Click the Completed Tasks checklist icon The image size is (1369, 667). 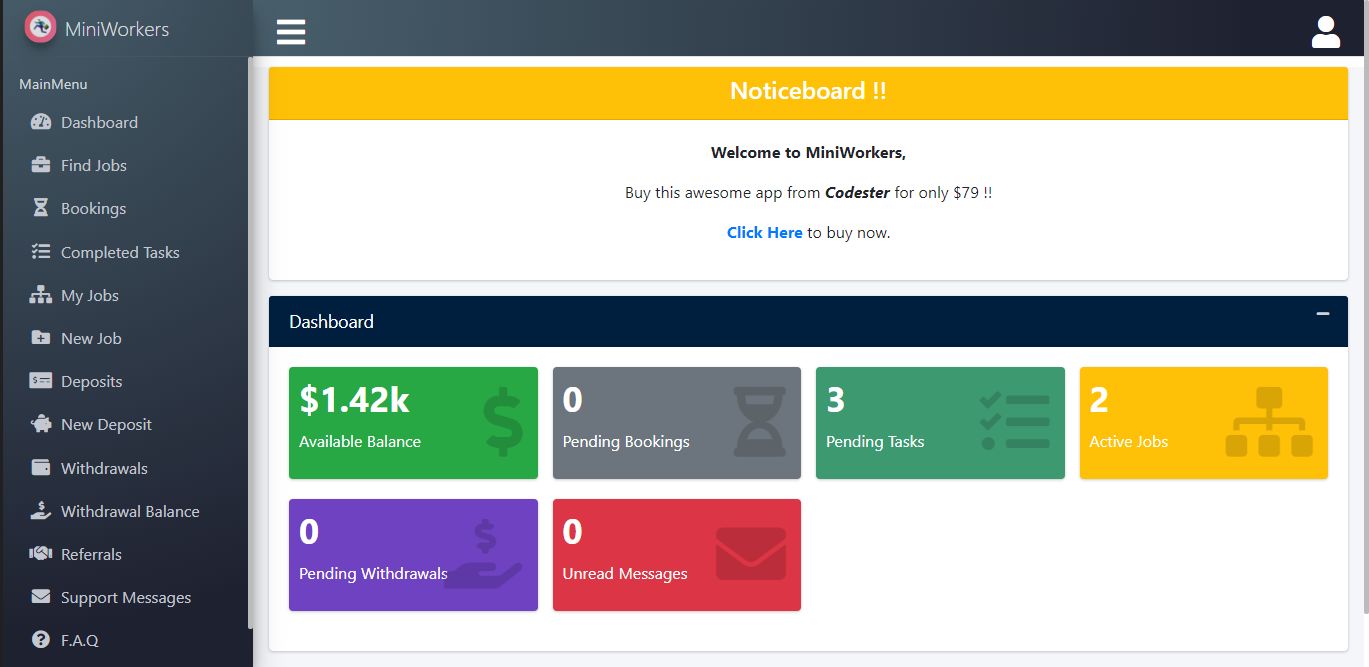click(x=41, y=252)
